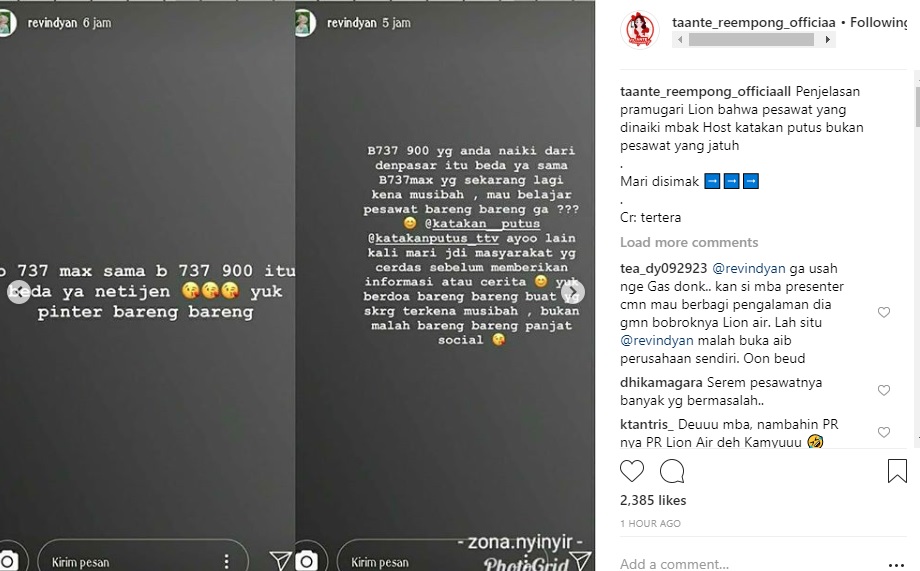Like dhikamagara's comment
This screenshot has width=920, height=571.
pos(884,390)
